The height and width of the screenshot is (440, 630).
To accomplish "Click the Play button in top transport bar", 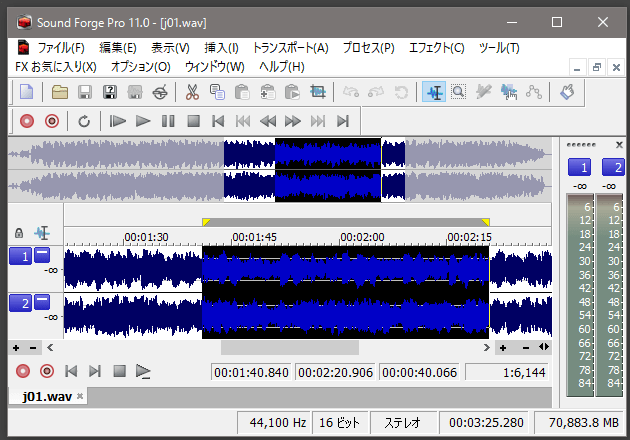I will pyautogui.click(x=143, y=121).
